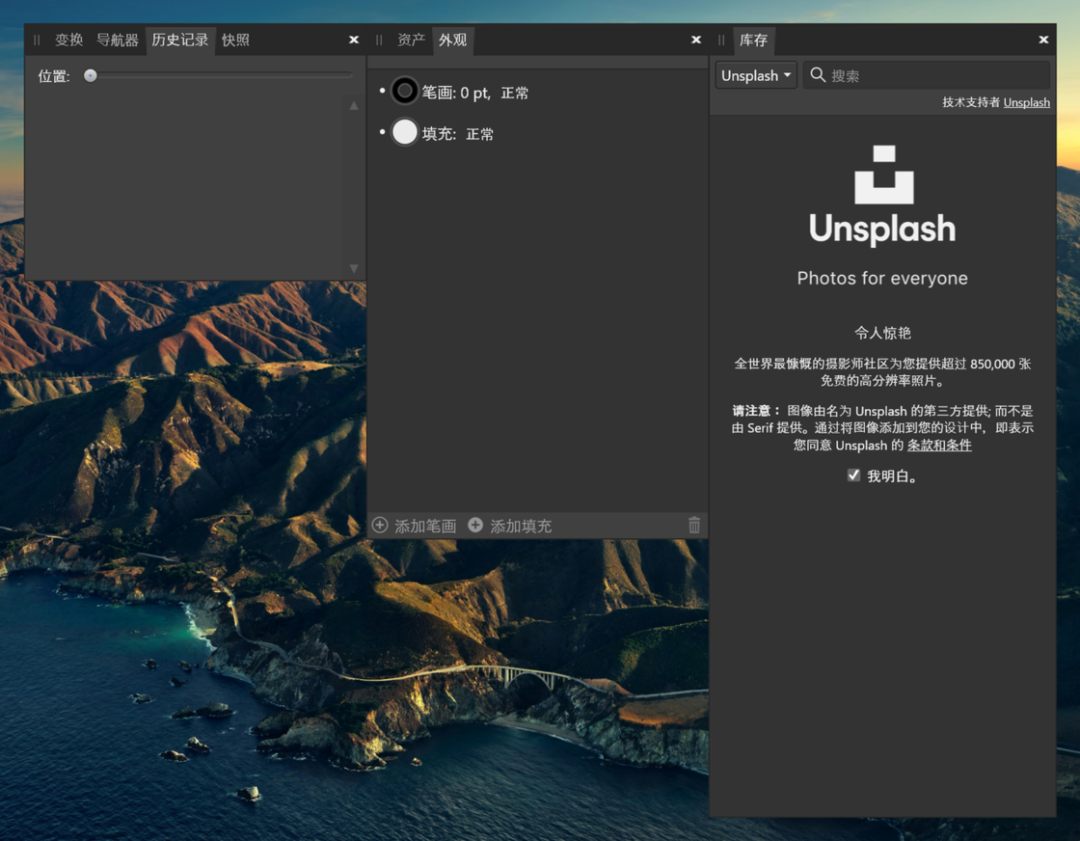Switch to the 变换 tab
The width and height of the screenshot is (1080, 841).
69,40
